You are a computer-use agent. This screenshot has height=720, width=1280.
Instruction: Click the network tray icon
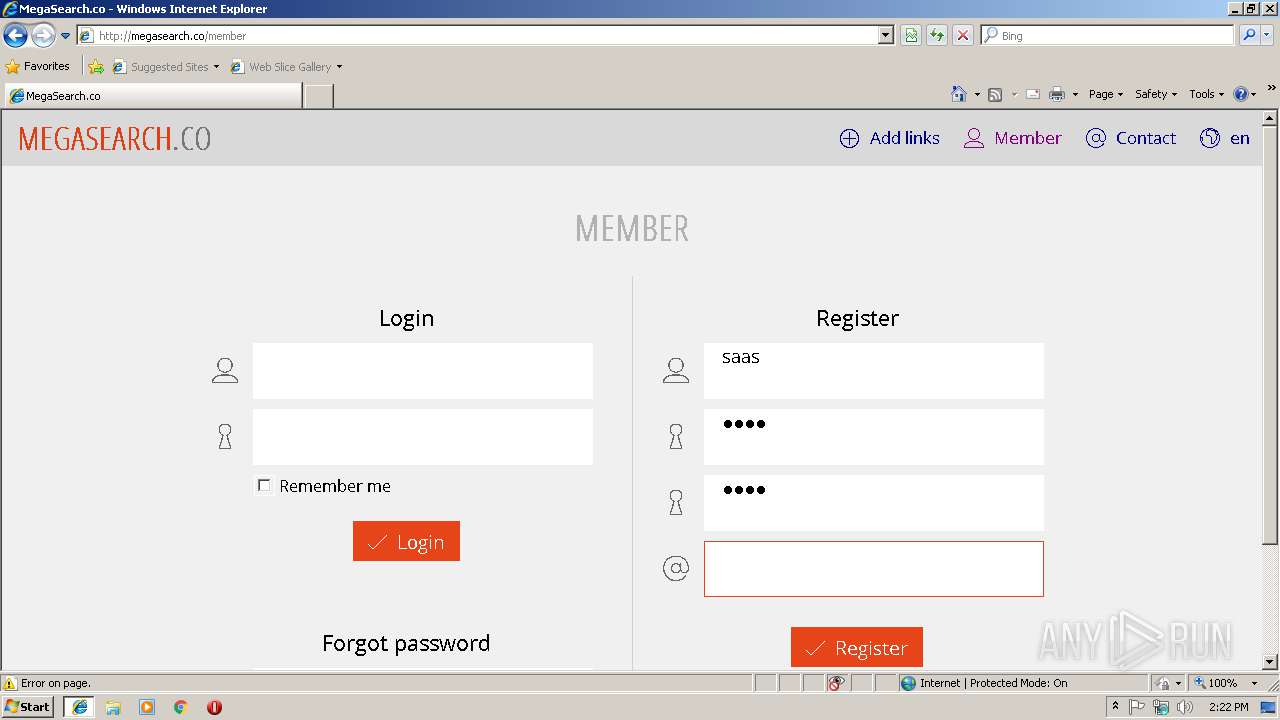pyautogui.click(x=1161, y=707)
